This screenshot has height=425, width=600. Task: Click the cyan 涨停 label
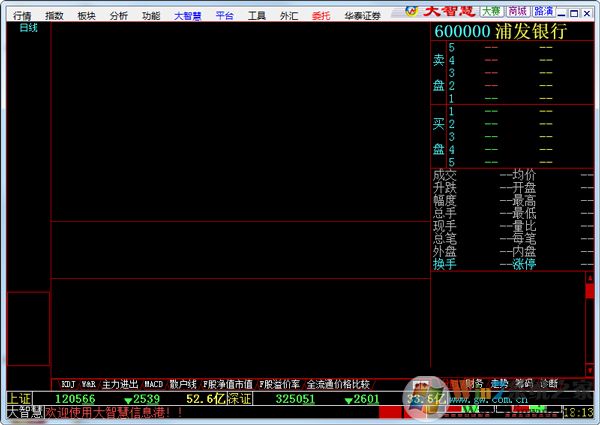tap(524, 264)
